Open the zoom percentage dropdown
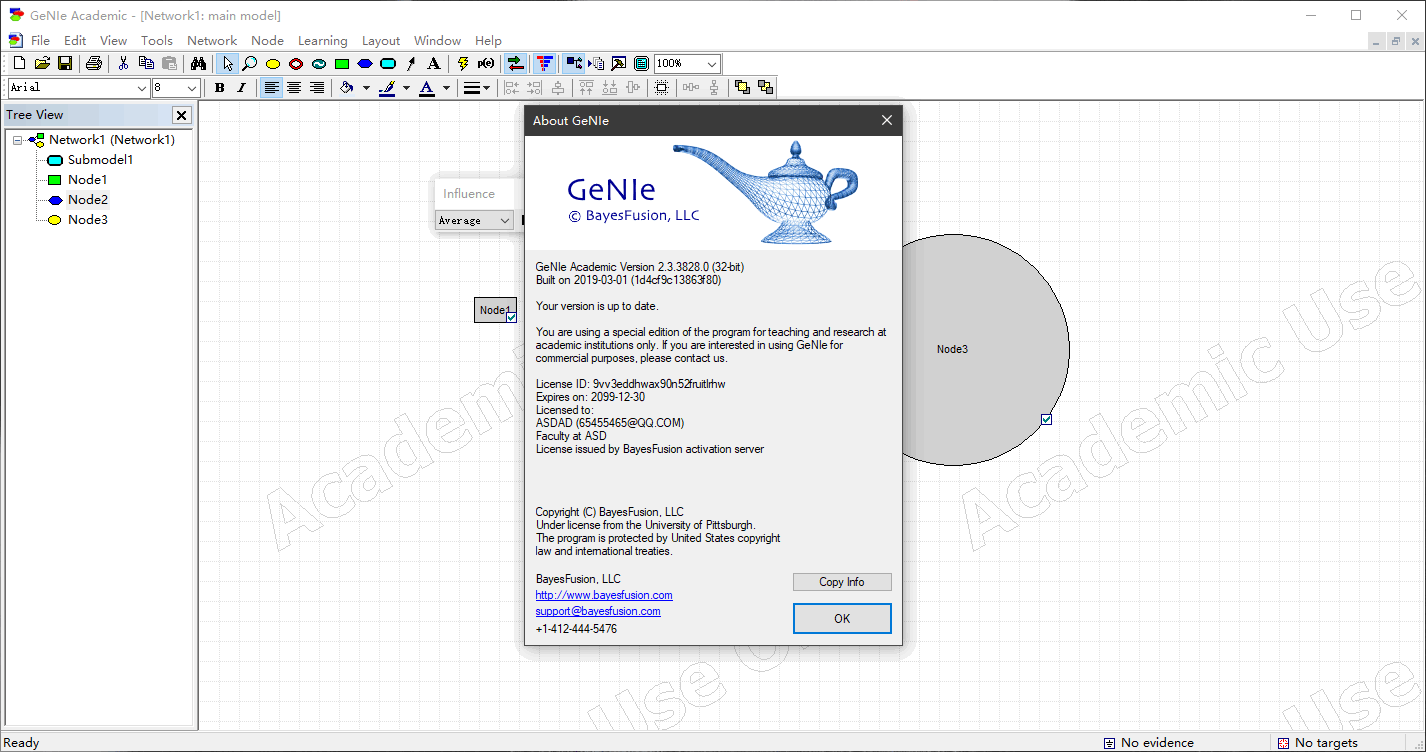The height and width of the screenshot is (752, 1426). (x=711, y=64)
